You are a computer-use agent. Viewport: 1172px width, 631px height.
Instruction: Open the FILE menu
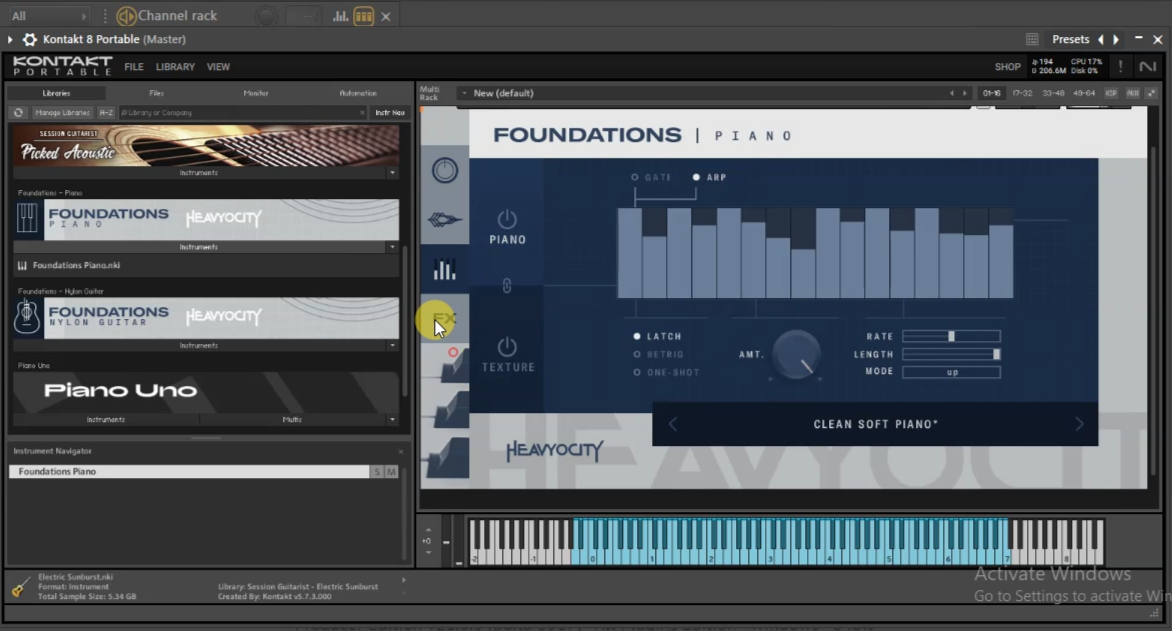pos(134,67)
